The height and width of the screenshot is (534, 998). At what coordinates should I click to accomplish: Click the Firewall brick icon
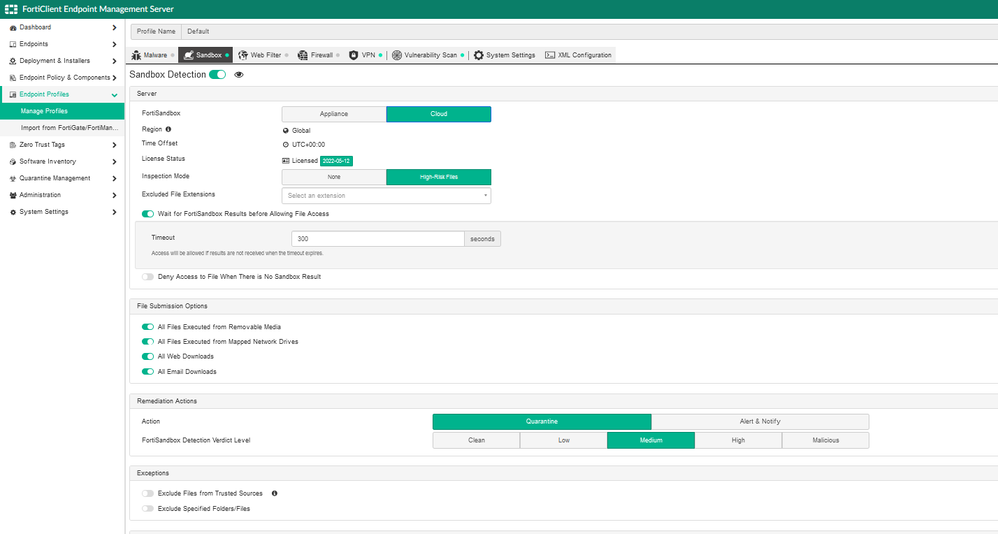pyautogui.click(x=303, y=55)
